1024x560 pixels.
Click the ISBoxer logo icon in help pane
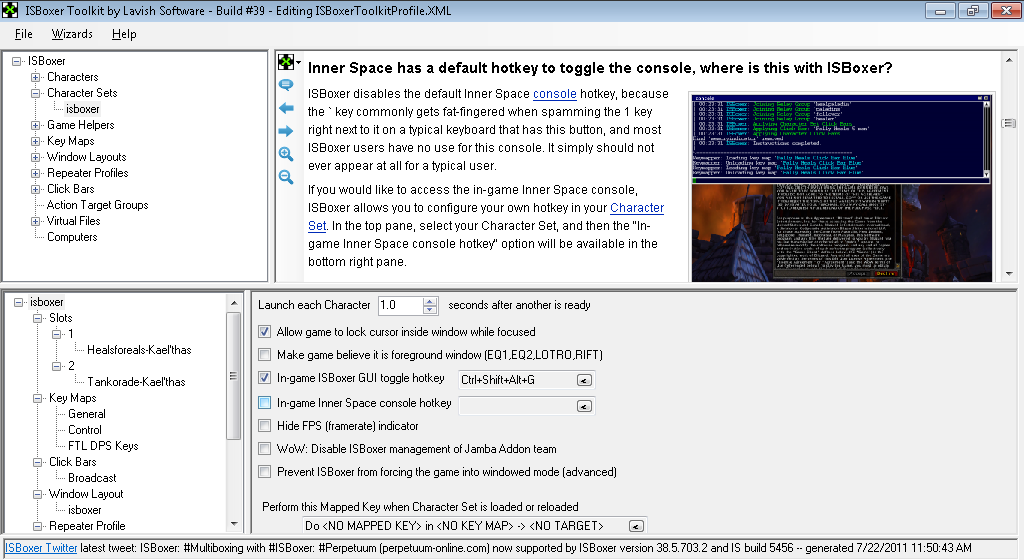[286, 62]
